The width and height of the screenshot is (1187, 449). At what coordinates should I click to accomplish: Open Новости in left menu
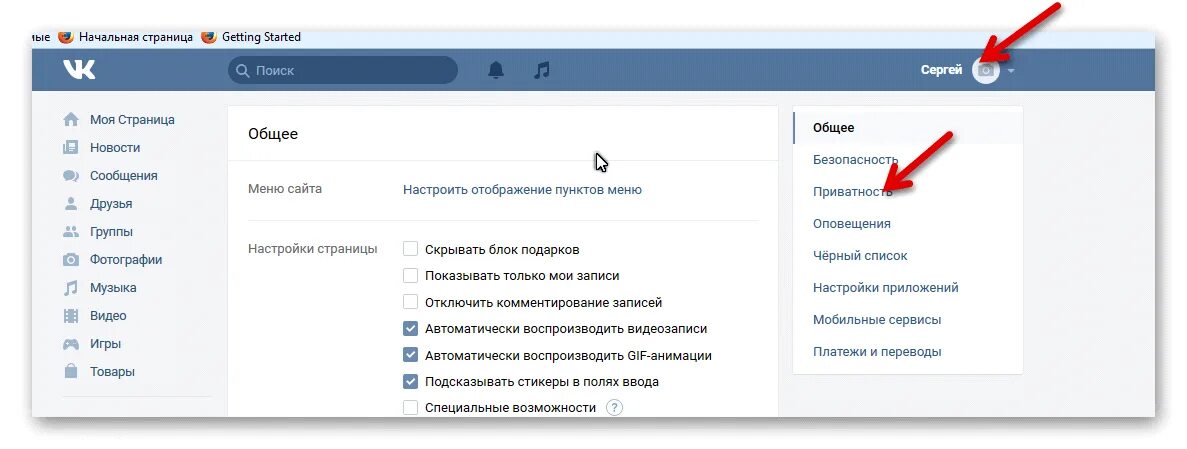pos(115,148)
